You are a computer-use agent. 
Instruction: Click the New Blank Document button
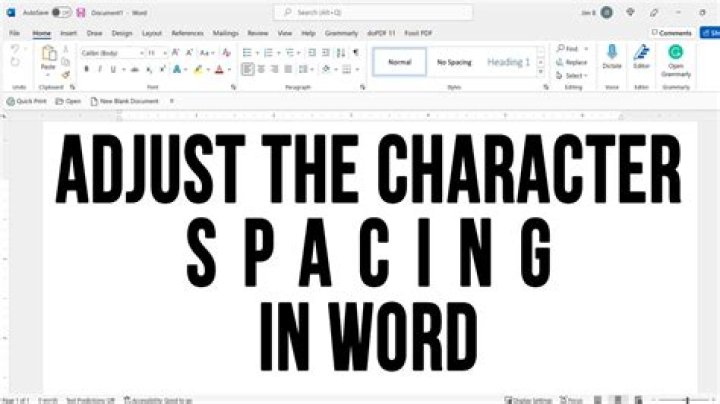pyautogui.click(x=125, y=101)
